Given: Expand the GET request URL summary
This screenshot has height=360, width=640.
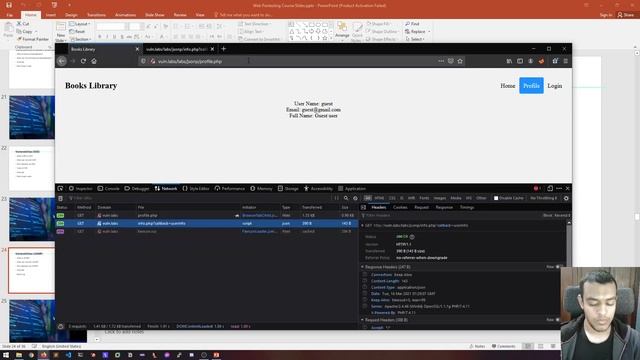Looking at the screenshot, I should click(x=362, y=225).
